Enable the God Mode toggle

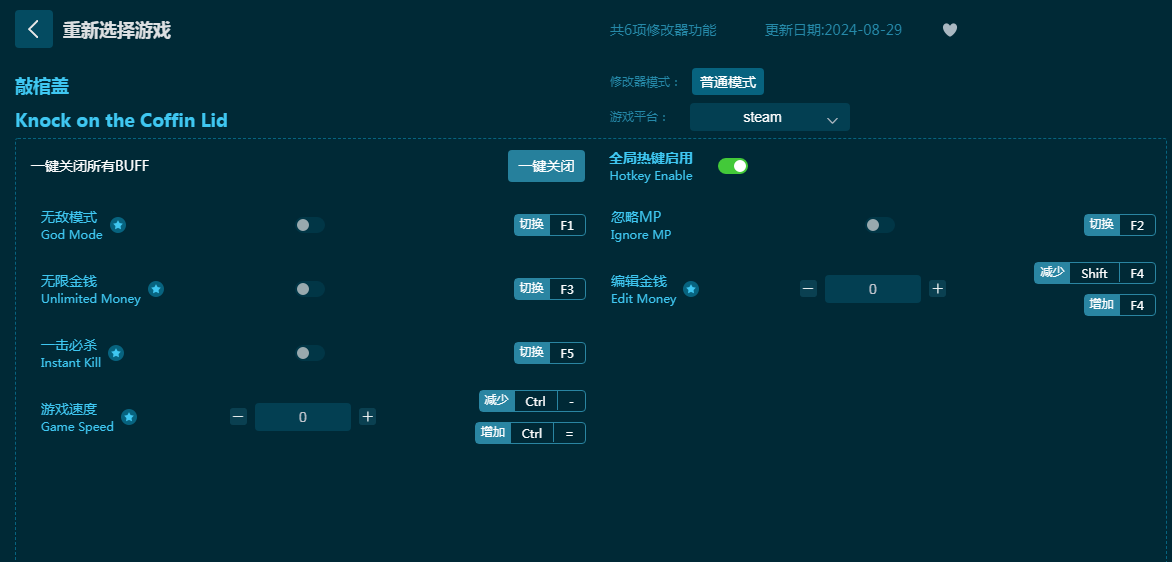tap(310, 225)
